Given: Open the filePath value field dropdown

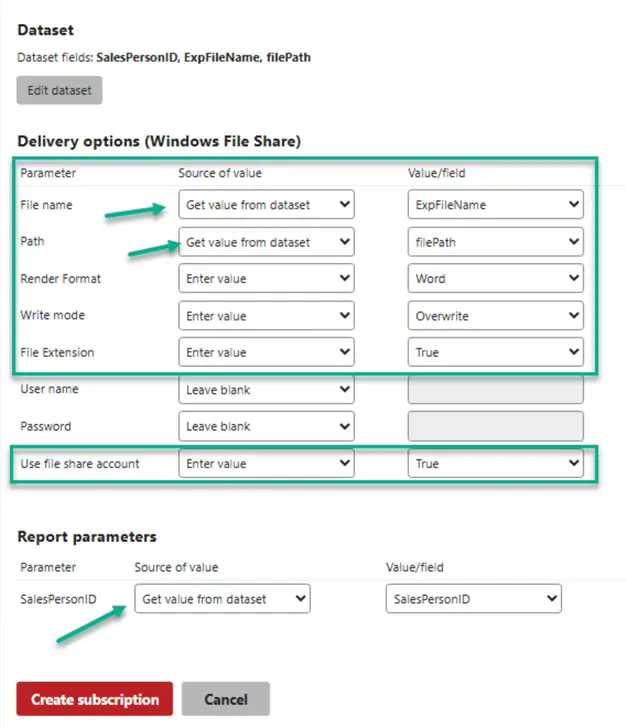Looking at the screenshot, I should (x=496, y=242).
